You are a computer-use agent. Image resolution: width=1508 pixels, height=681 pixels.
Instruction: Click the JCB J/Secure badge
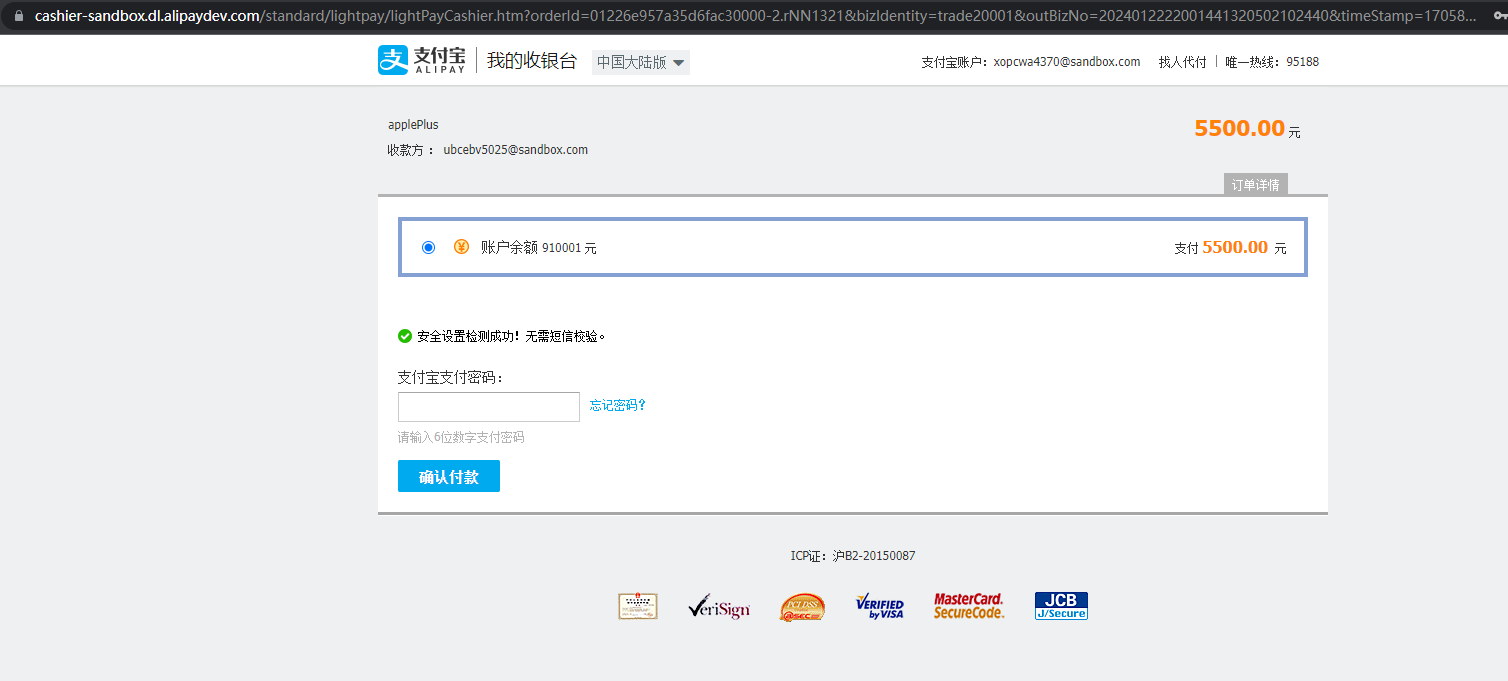click(x=1061, y=606)
